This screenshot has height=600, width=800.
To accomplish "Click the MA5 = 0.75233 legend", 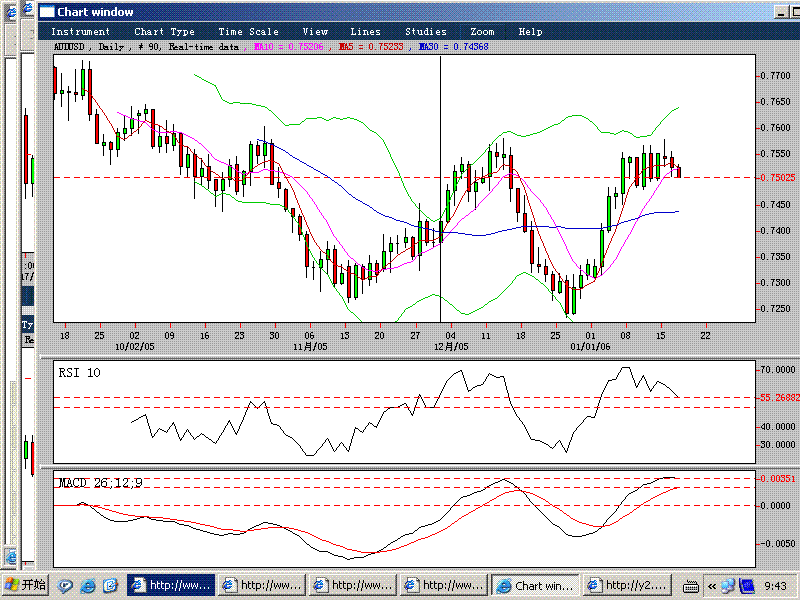I will [371, 46].
